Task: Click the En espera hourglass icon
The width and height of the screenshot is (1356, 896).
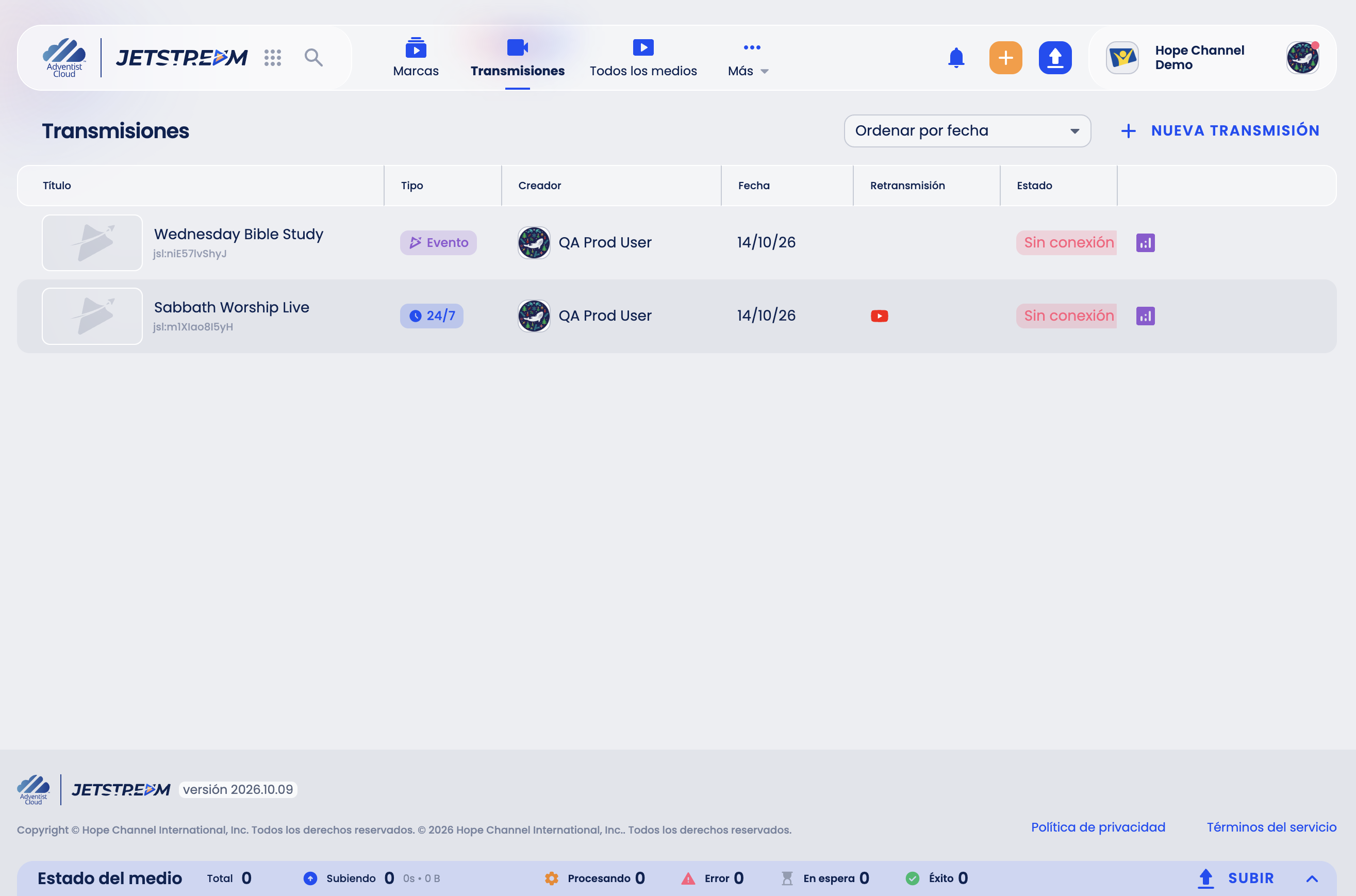Action: tap(786, 878)
